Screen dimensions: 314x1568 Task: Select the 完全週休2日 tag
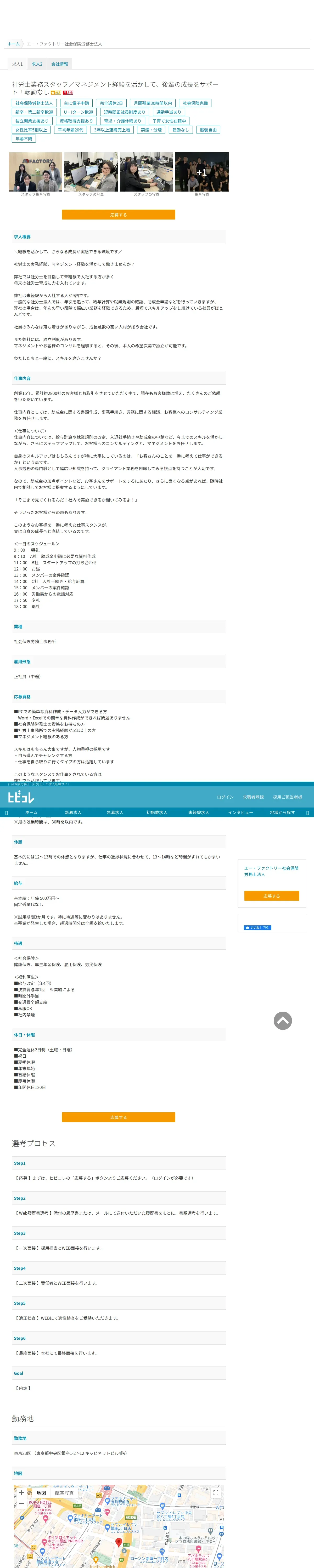pyautogui.click(x=111, y=103)
